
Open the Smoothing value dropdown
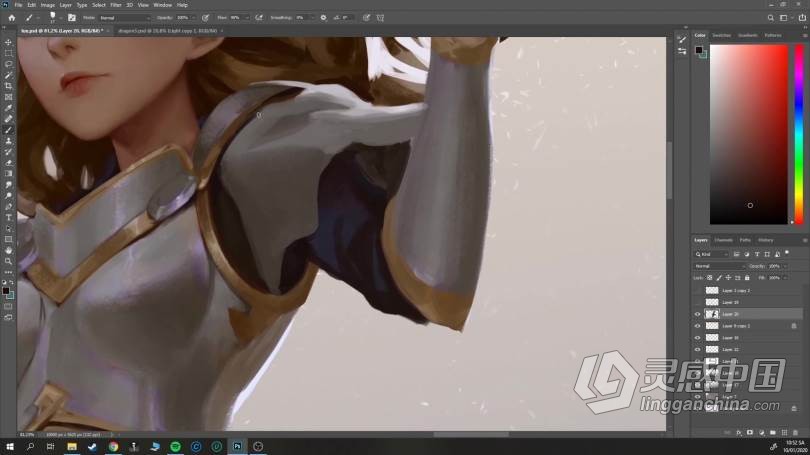pos(312,18)
